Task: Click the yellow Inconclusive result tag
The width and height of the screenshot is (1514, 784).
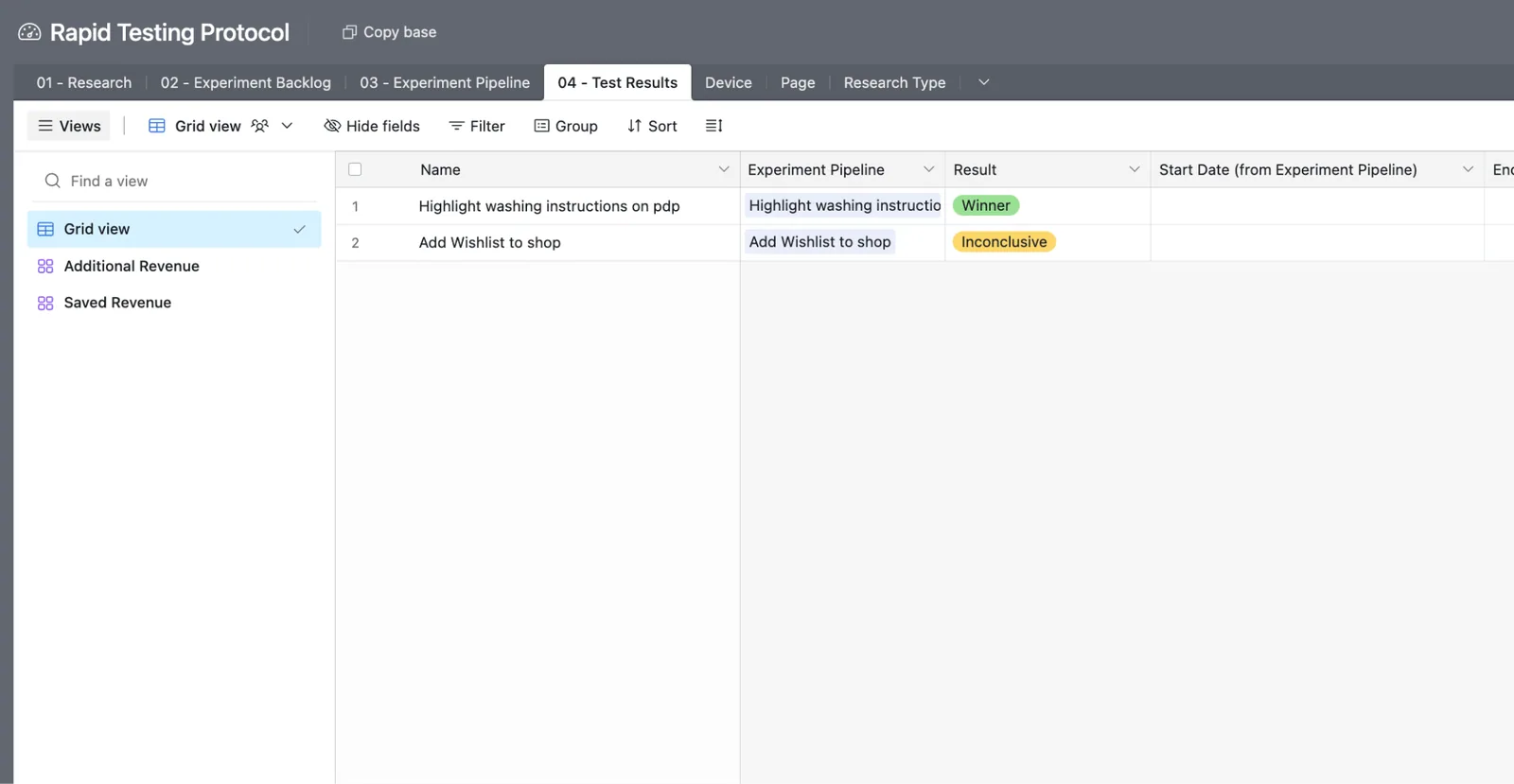Action: pos(1004,242)
